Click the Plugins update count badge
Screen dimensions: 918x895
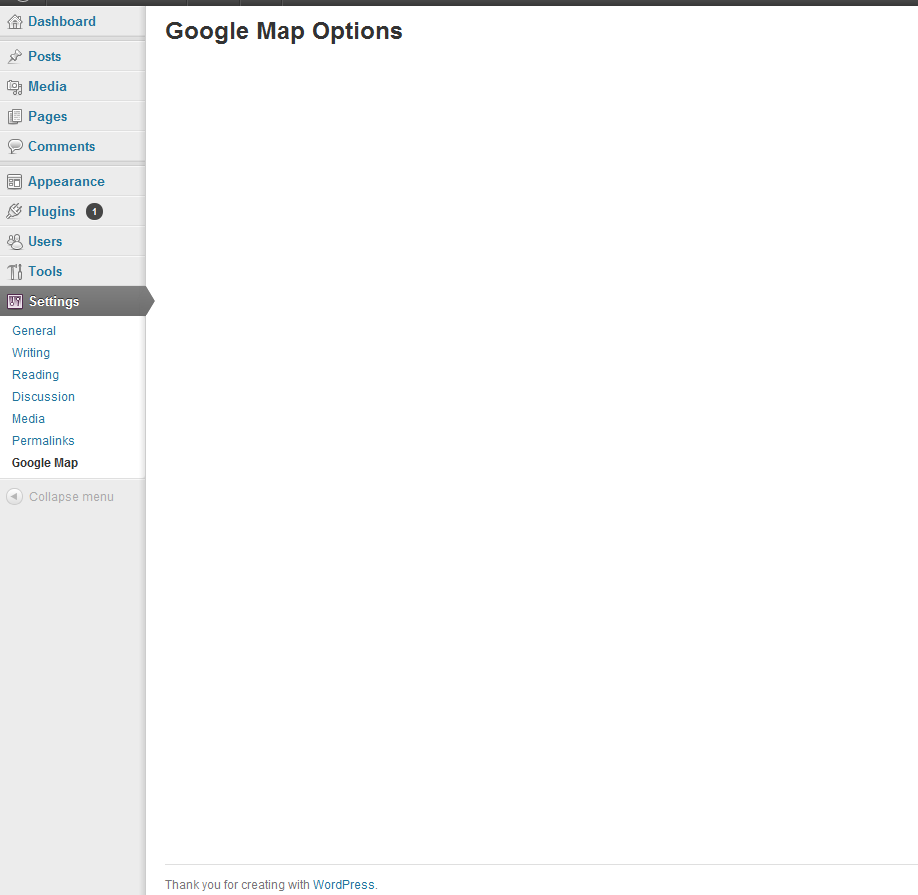[x=94, y=211]
